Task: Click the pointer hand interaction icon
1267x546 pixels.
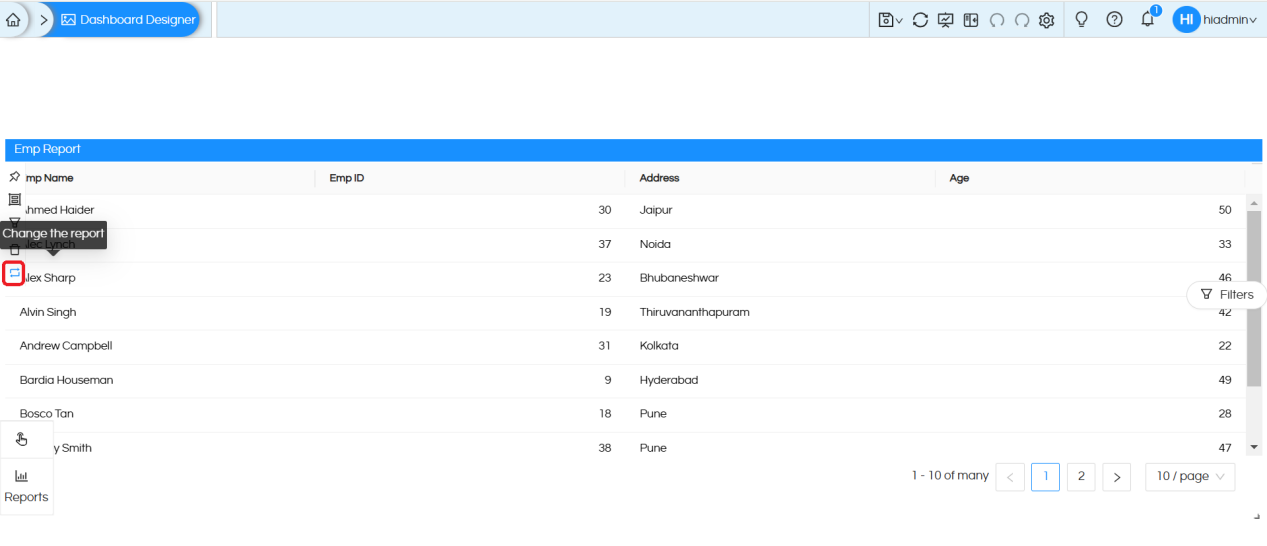Action: tap(22, 439)
